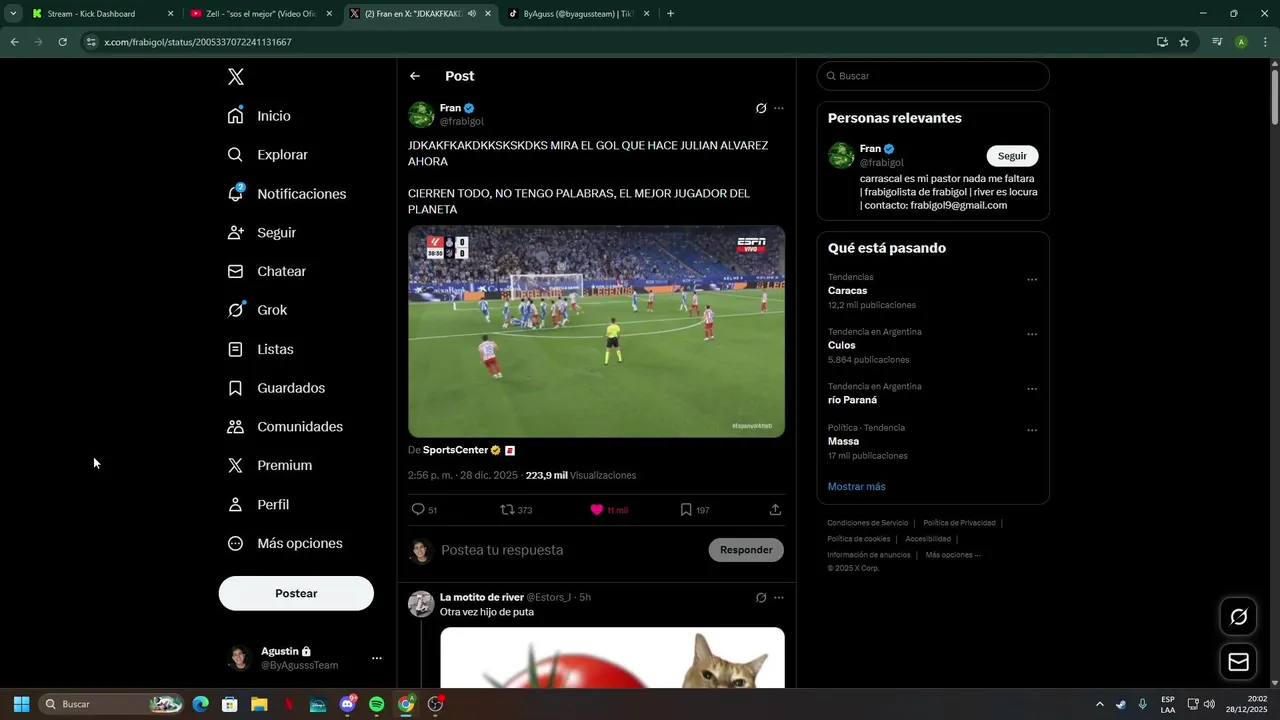The image size is (1280, 720).
Task: Reload the current page
Action: (x=62, y=42)
